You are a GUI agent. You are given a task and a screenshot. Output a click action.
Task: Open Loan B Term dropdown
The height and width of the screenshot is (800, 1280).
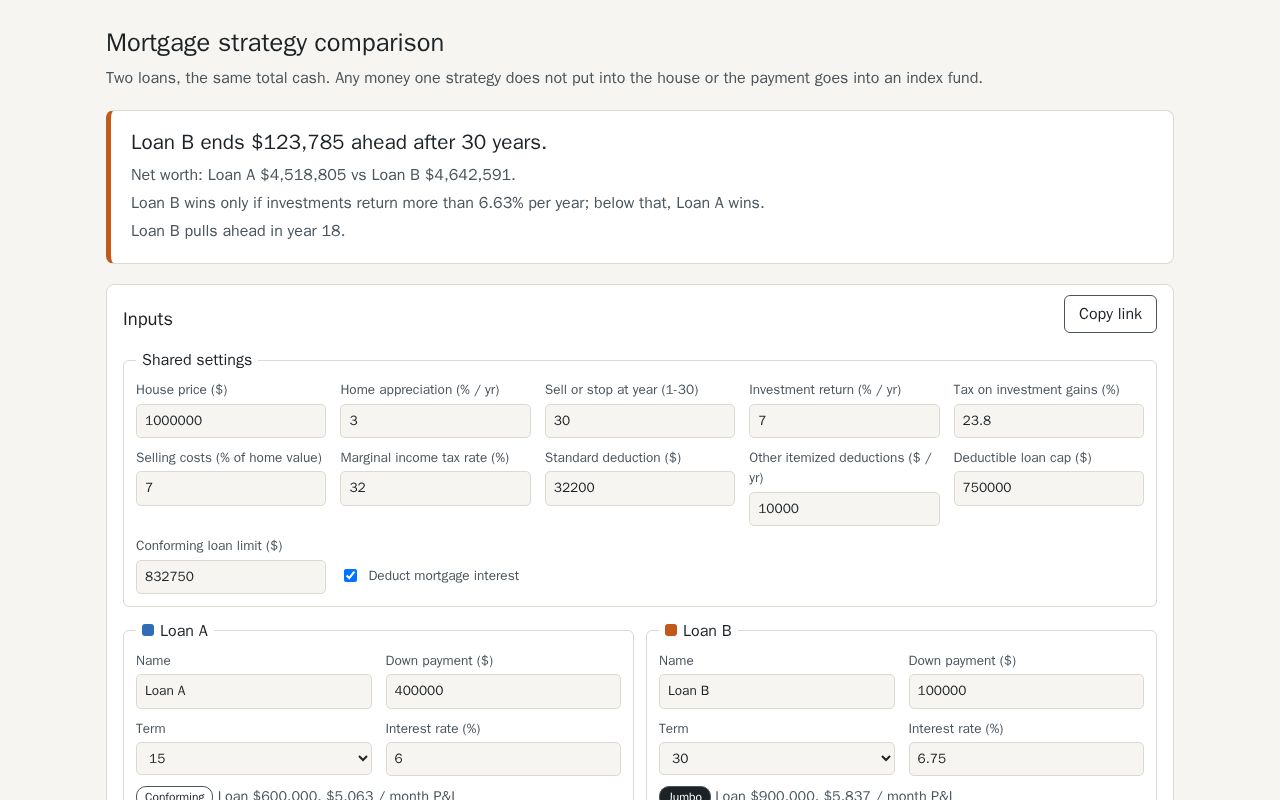pos(777,759)
